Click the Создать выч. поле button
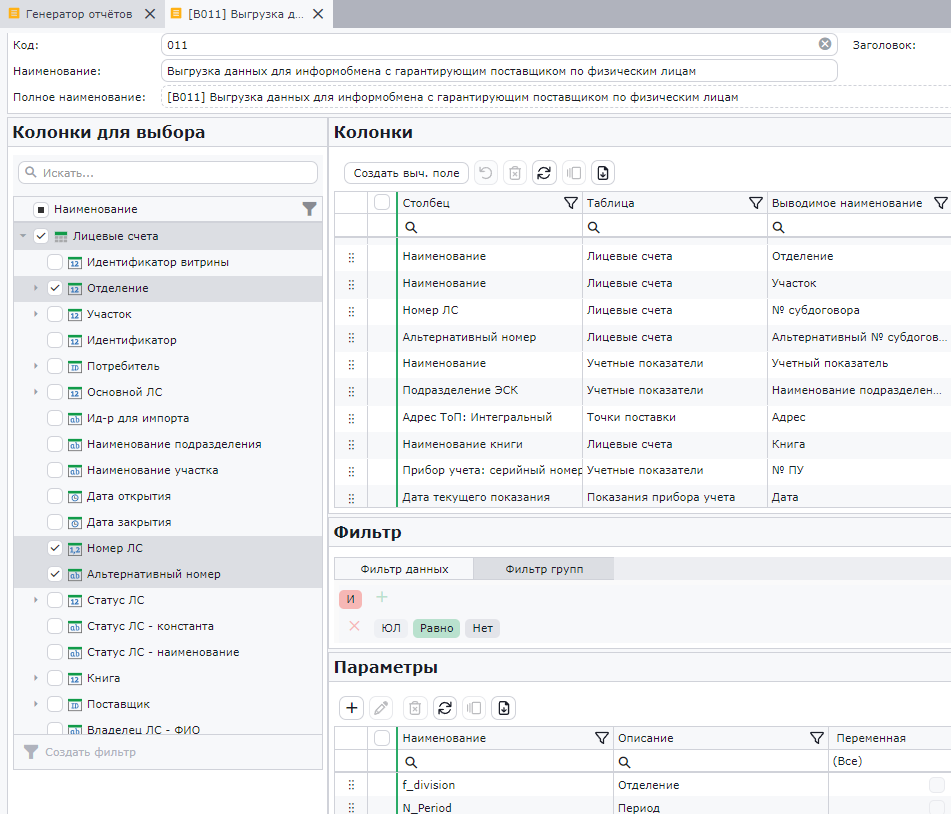 click(x=406, y=173)
